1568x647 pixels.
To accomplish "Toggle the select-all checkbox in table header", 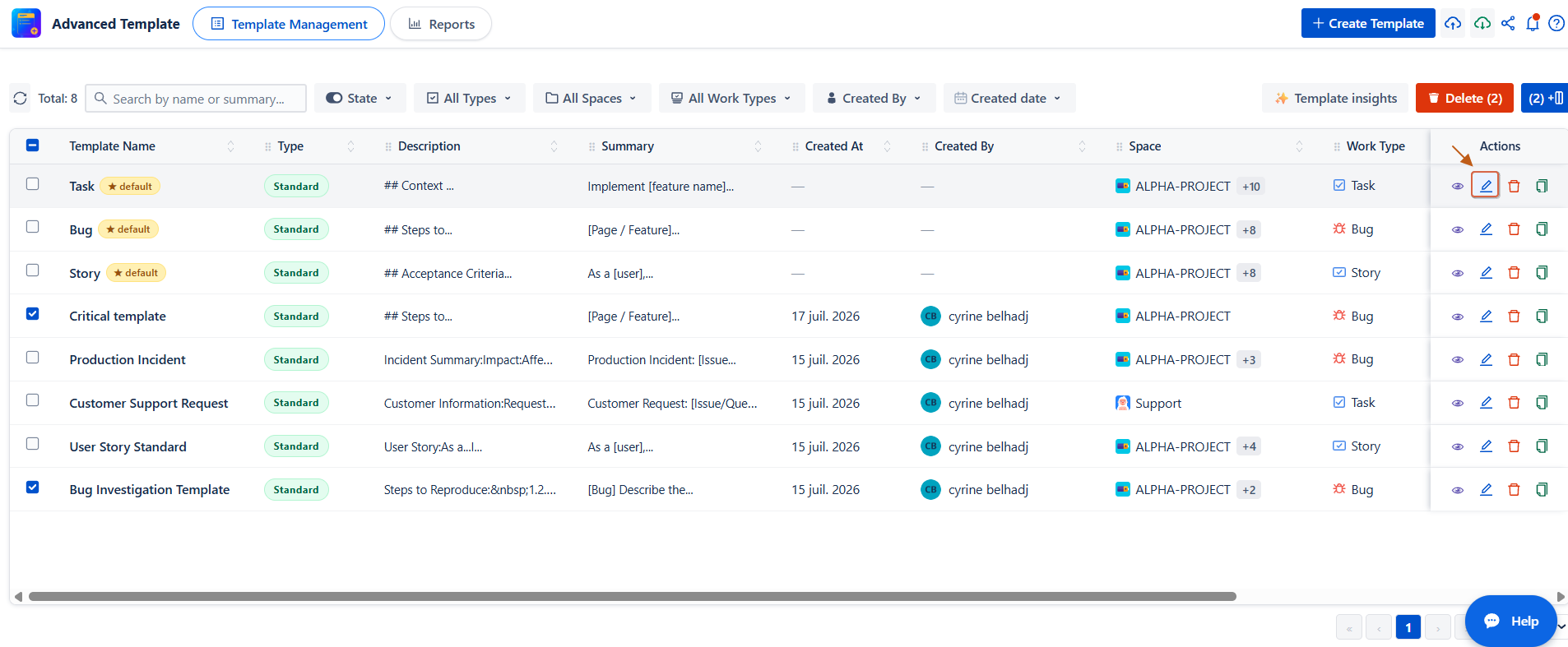I will tap(32, 146).
